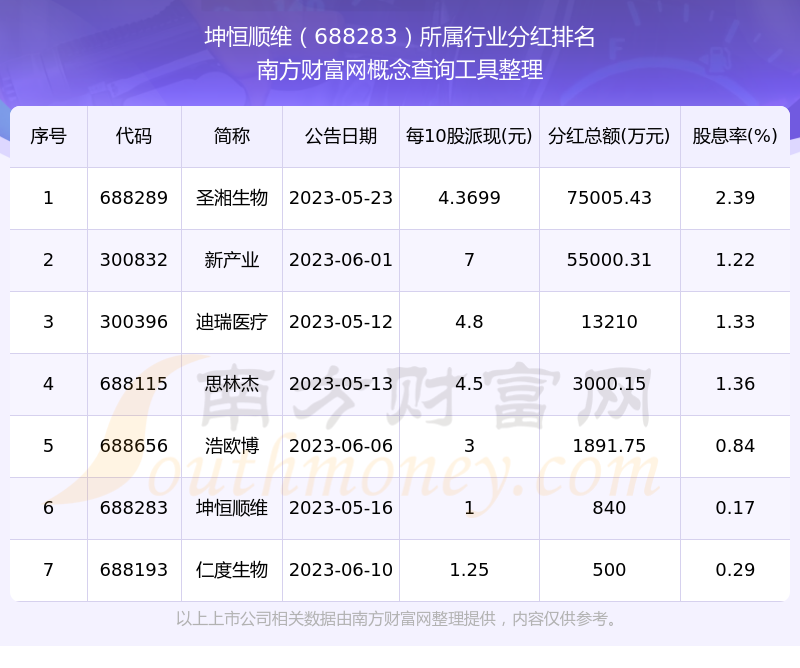The height and width of the screenshot is (668, 800).
Task: Select the name 圣湘生物
Action: click(x=232, y=198)
